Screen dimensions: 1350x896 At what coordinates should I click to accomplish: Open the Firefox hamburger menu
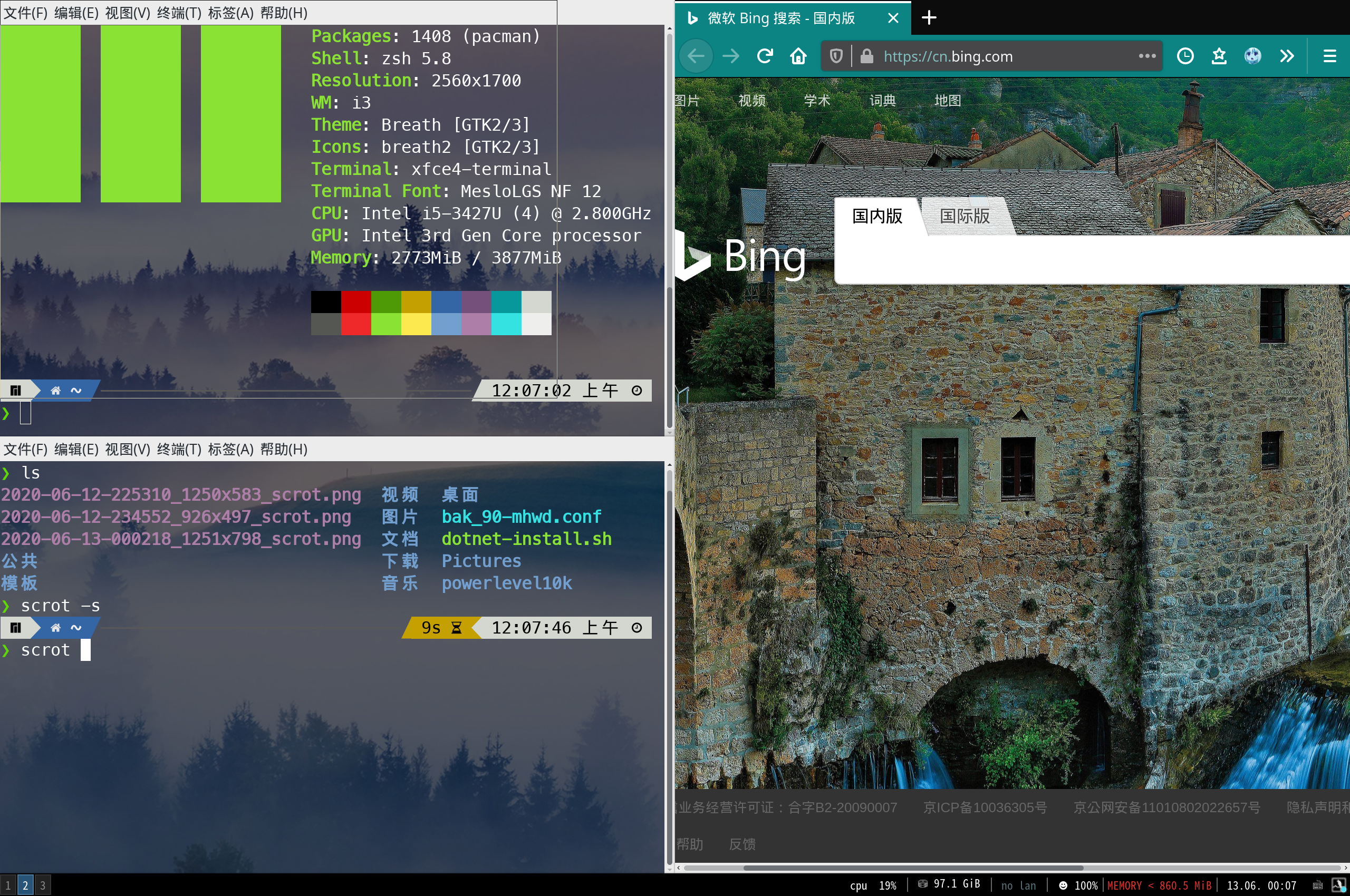[x=1329, y=56]
